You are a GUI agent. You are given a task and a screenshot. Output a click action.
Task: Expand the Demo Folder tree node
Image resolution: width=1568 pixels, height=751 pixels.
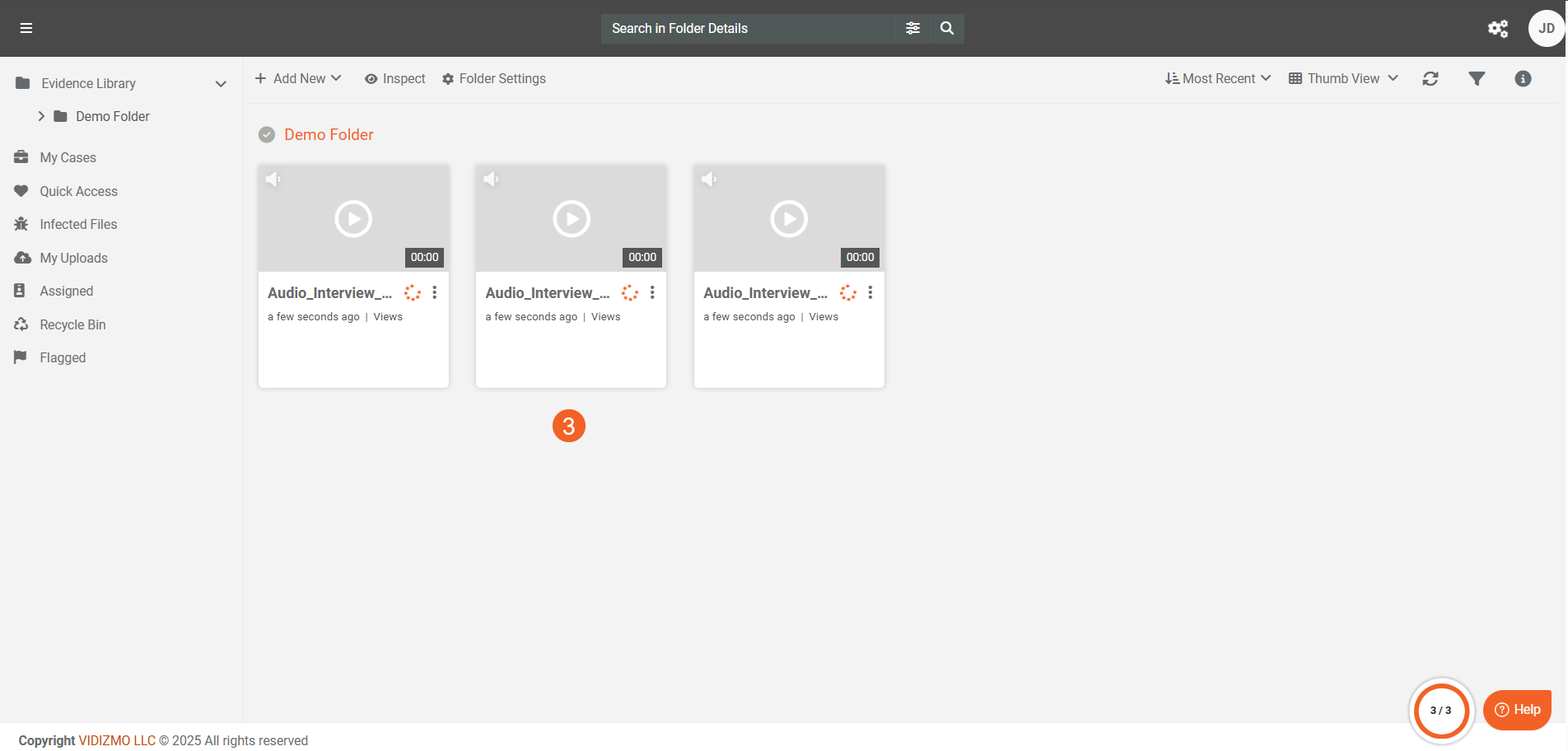click(41, 117)
